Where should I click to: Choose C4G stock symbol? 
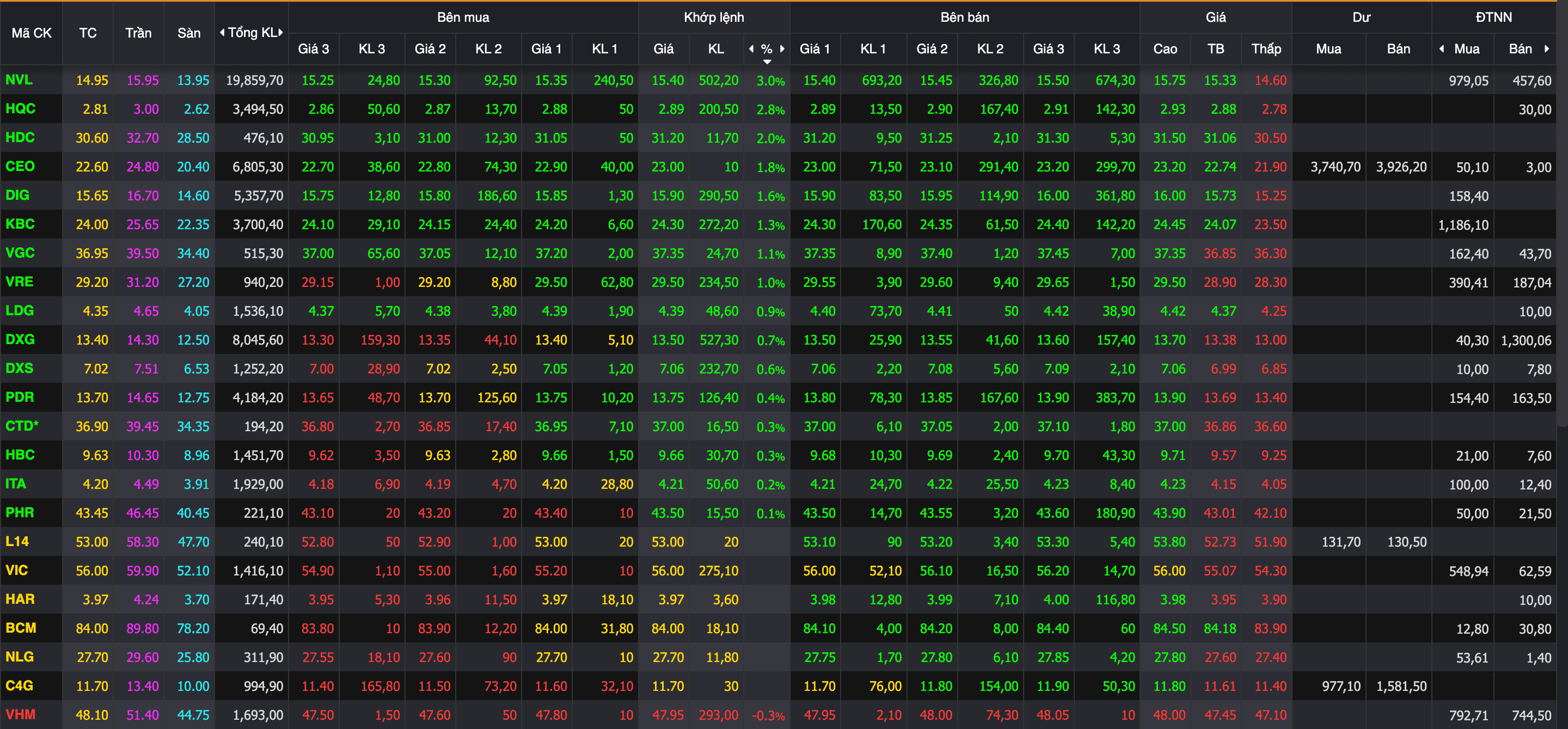19,686
